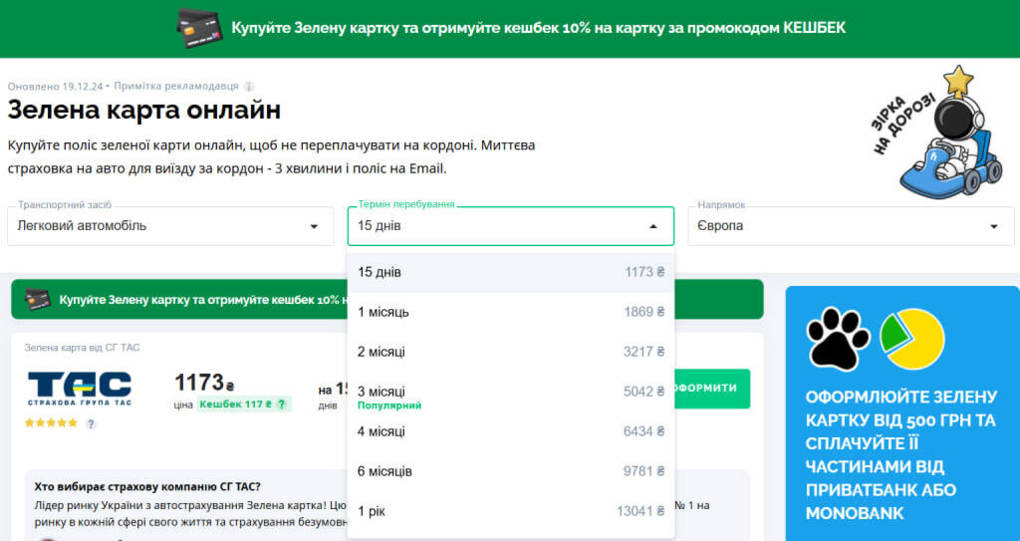Choose the popular 3 місяці option
The image size is (1020, 541).
(510, 393)
